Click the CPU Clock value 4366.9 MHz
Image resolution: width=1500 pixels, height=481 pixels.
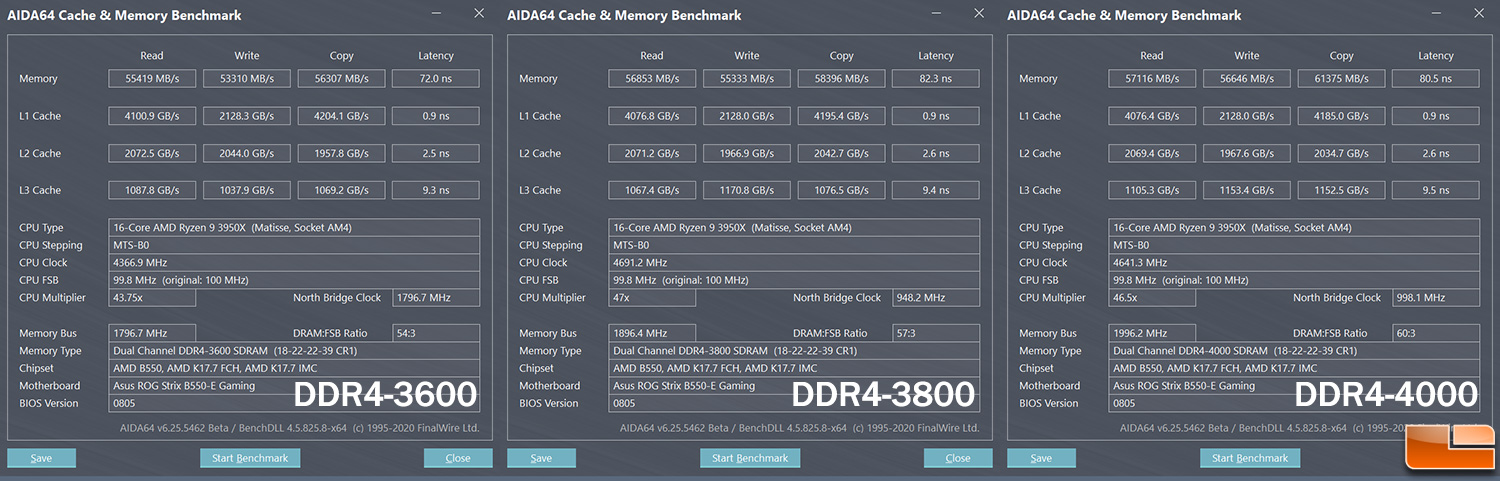(x=294, y=263)
